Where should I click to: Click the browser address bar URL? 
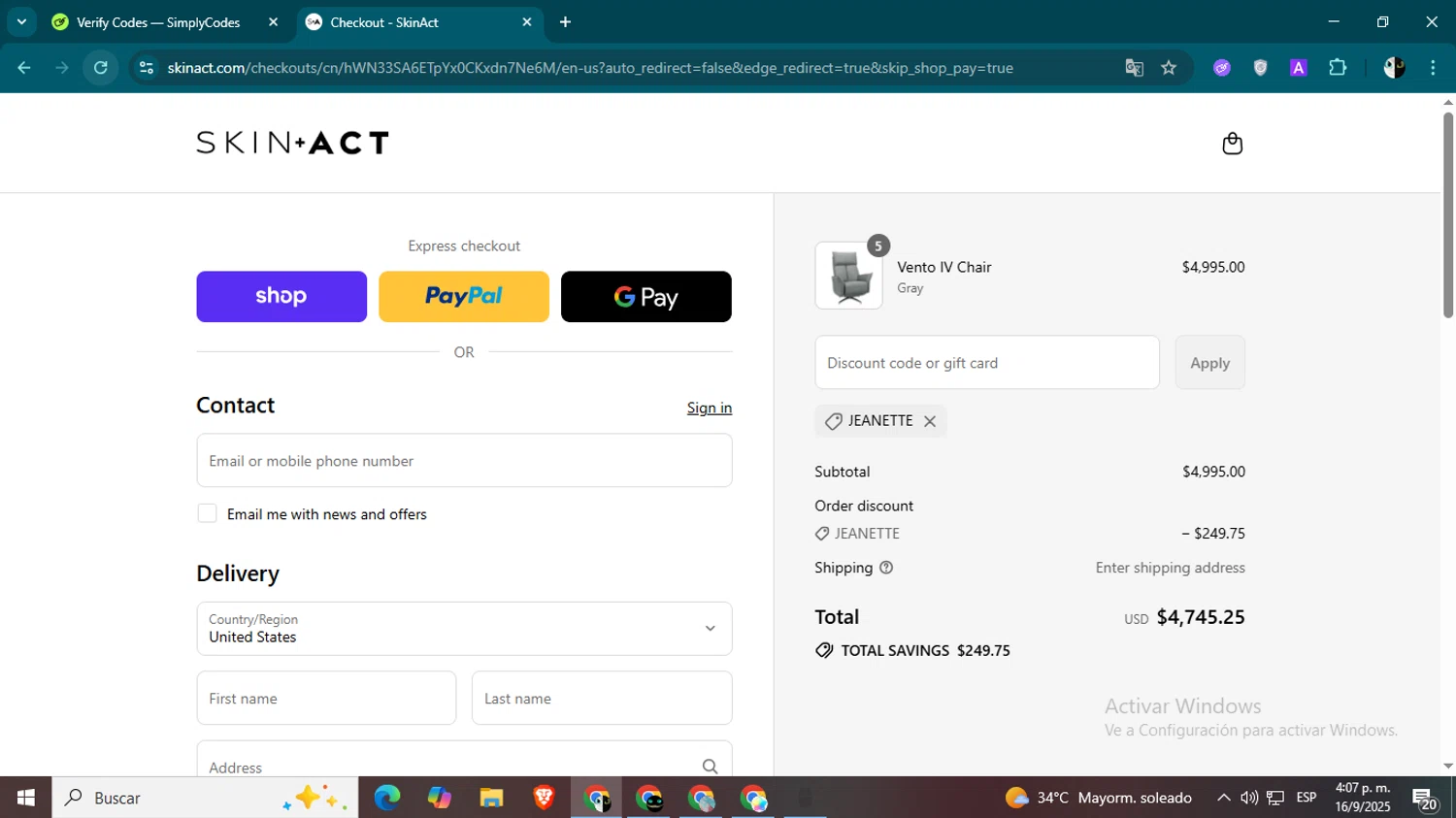[590, 68]
